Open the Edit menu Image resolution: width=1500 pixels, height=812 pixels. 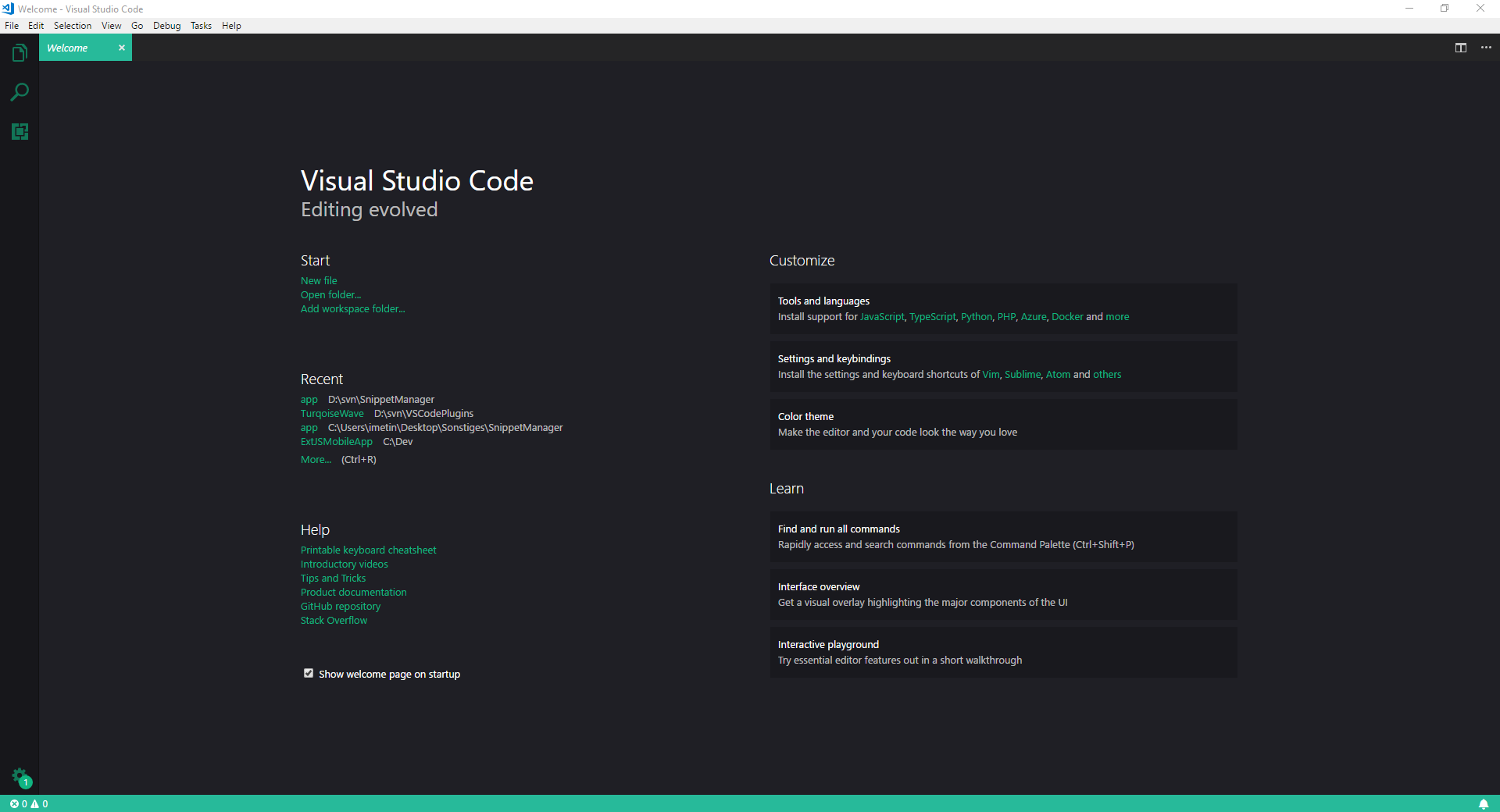tap(36, 26)
